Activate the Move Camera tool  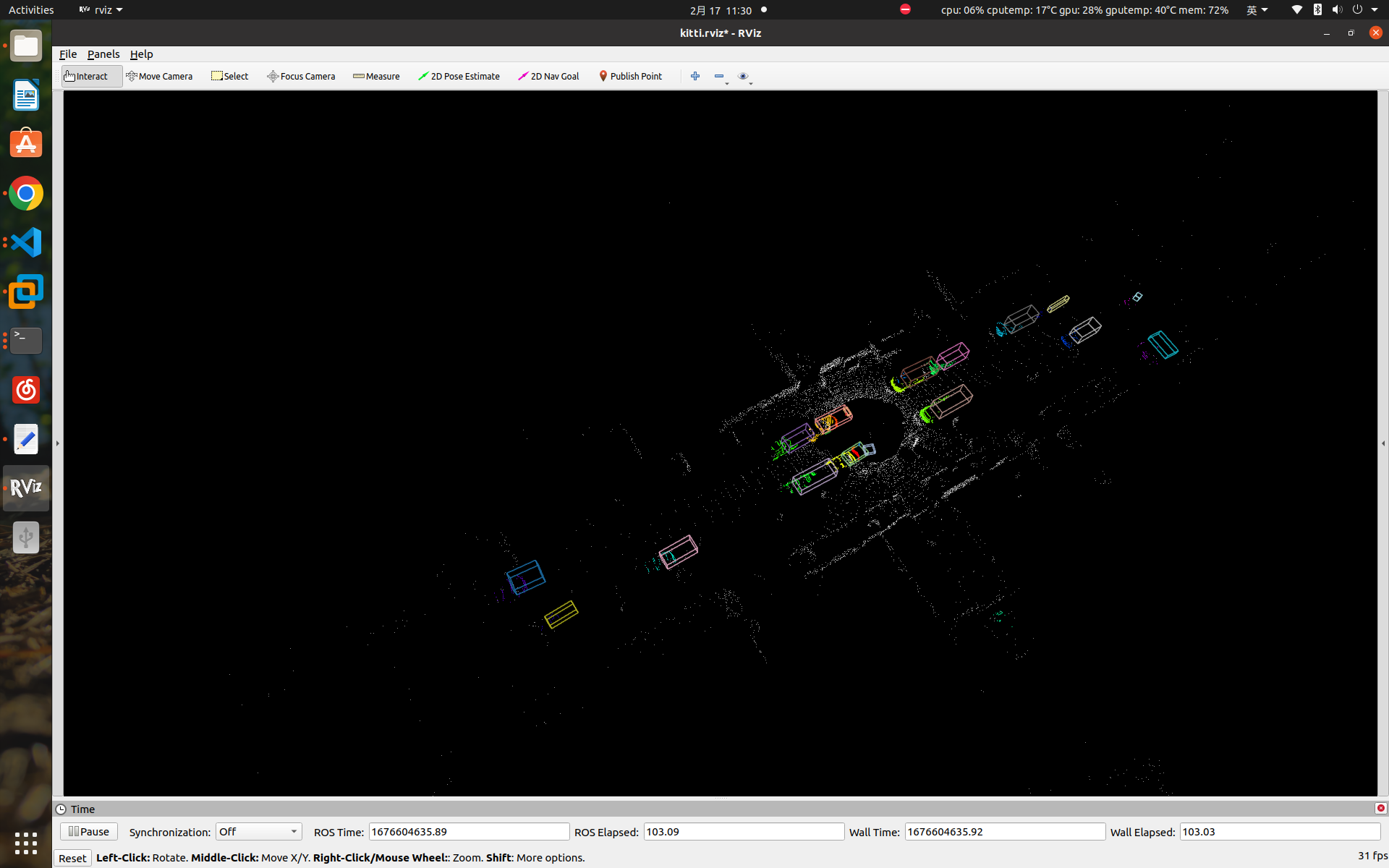[x=159, y=76]
